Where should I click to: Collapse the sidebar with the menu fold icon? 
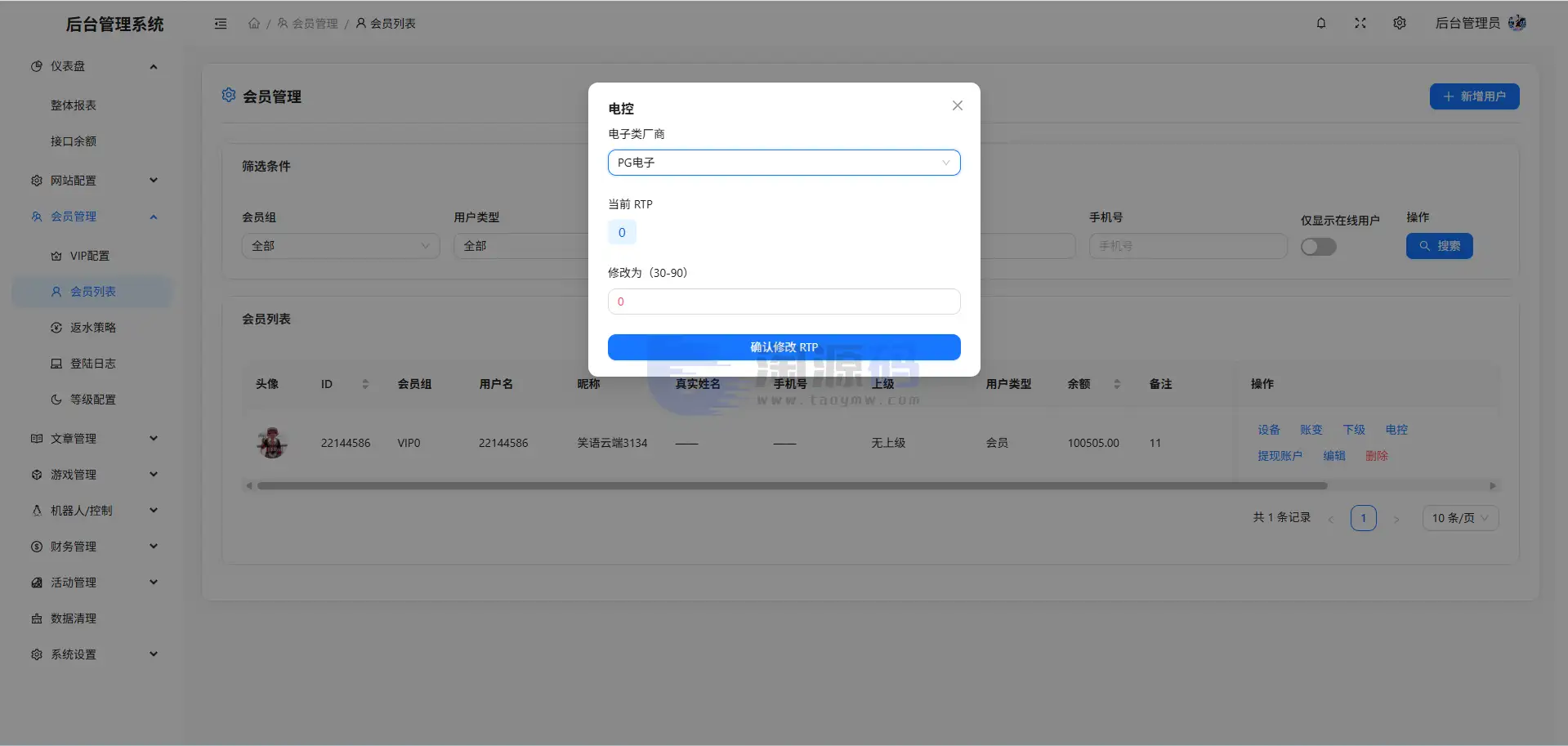click(x=221, y=24)
